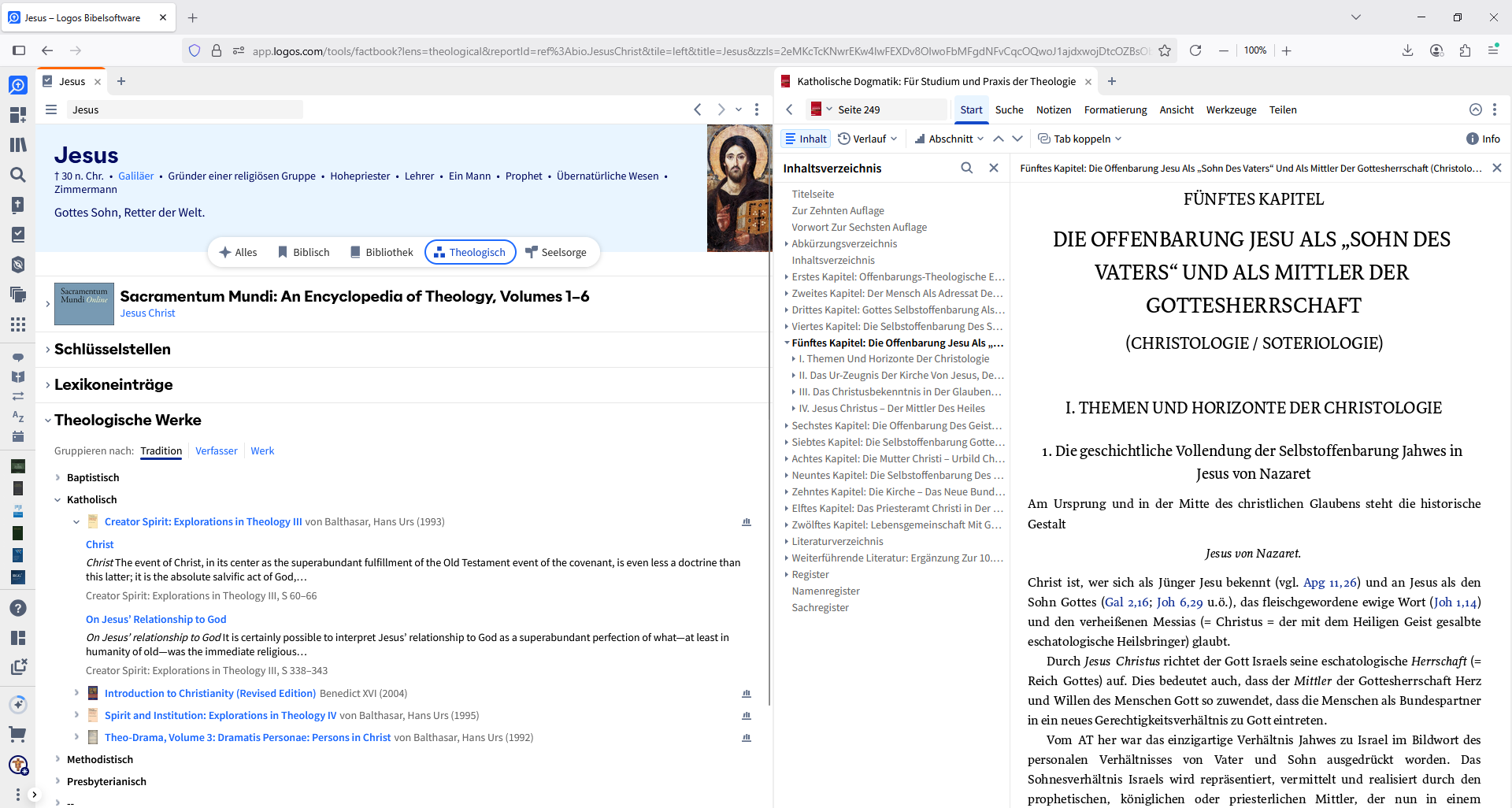The height and width of the screenshot is (808, 1512).
Task: Open library icon for Creator Spirit row
Action: coord(747,522)
